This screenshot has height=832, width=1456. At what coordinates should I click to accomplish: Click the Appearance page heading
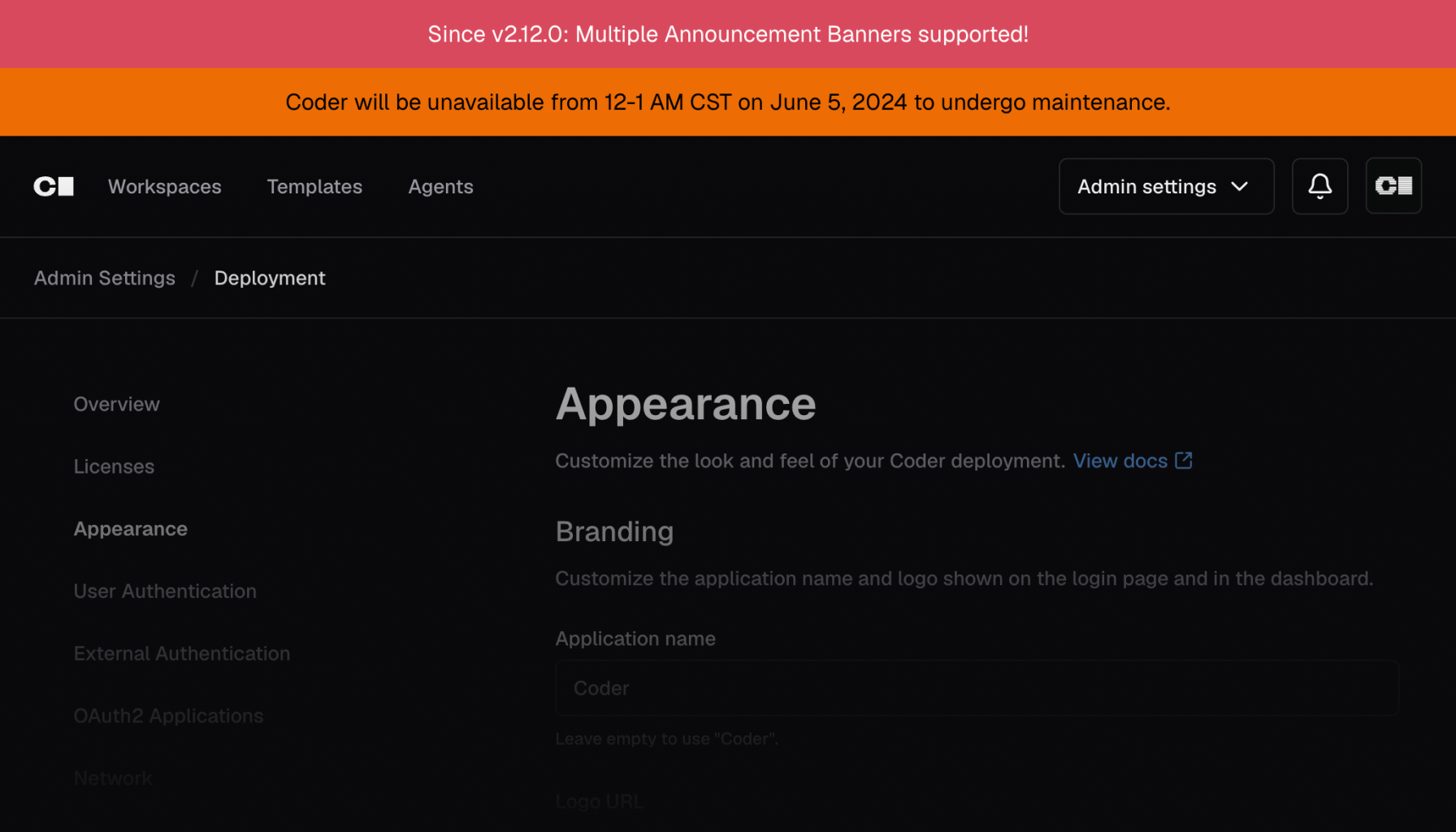686,404
